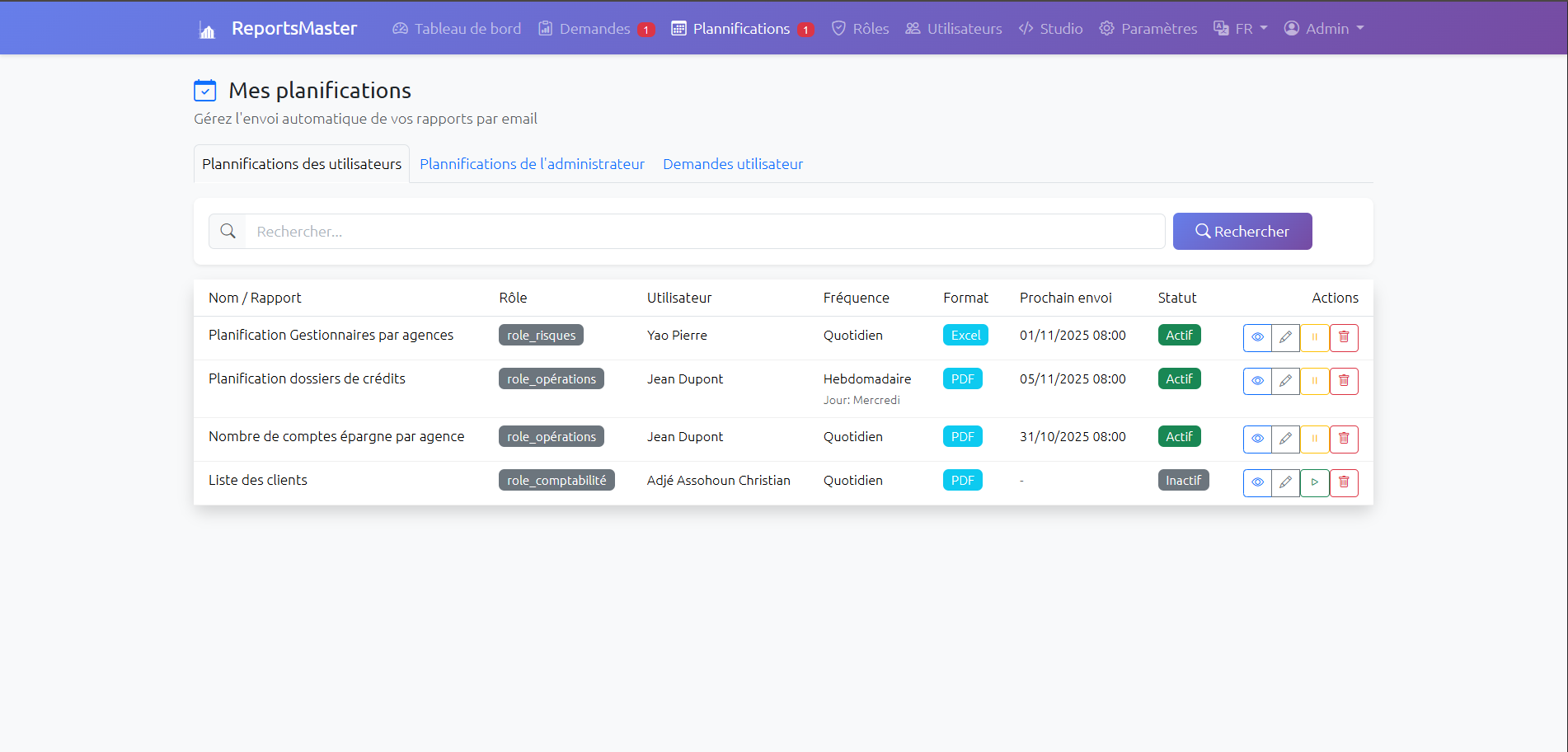Open the Demandes utilisateur tab
The width and height of the screenshot is (1568, 752).
click(x=732, y=164)
